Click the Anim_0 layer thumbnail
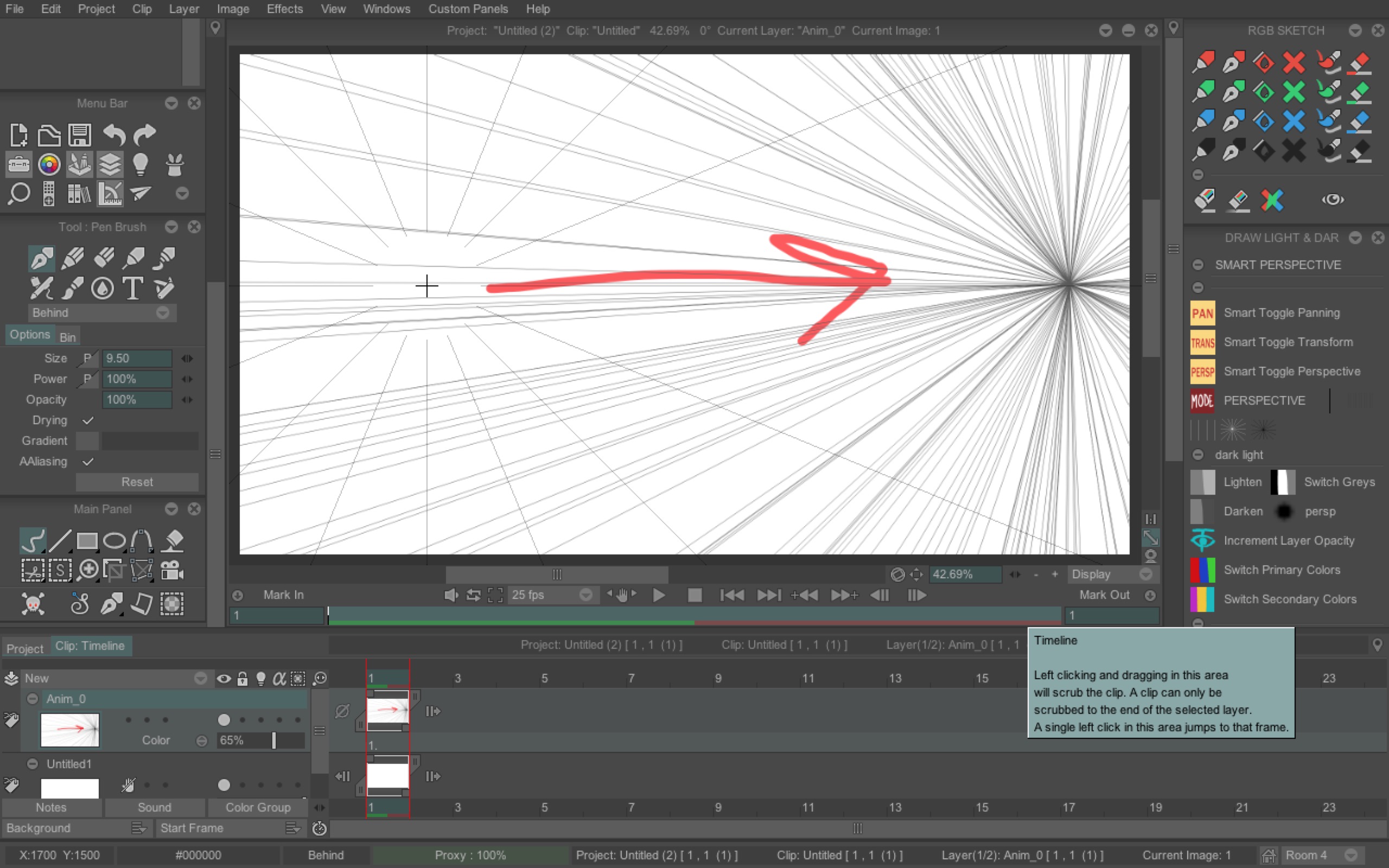 (x=69, y=730)
